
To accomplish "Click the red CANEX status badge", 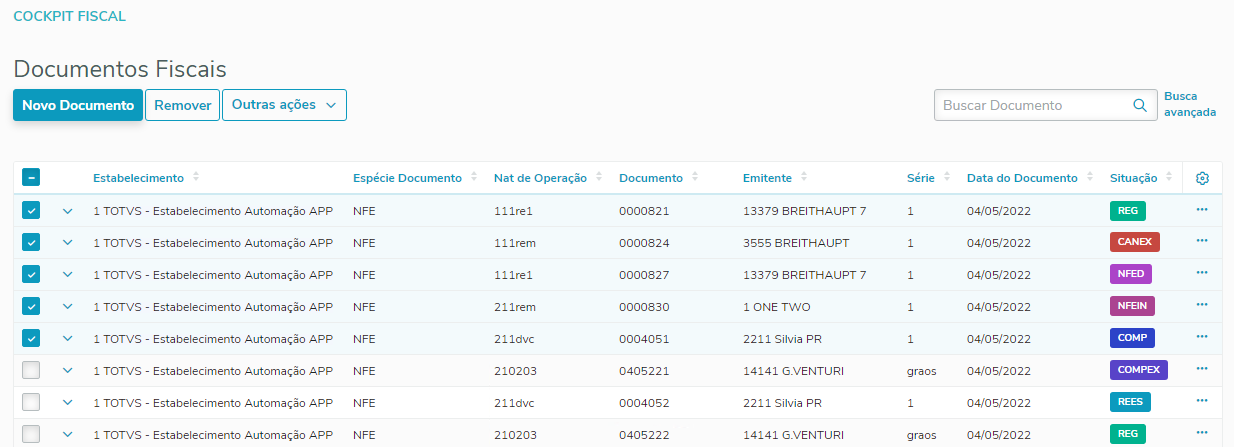I will coord(1135,242).
